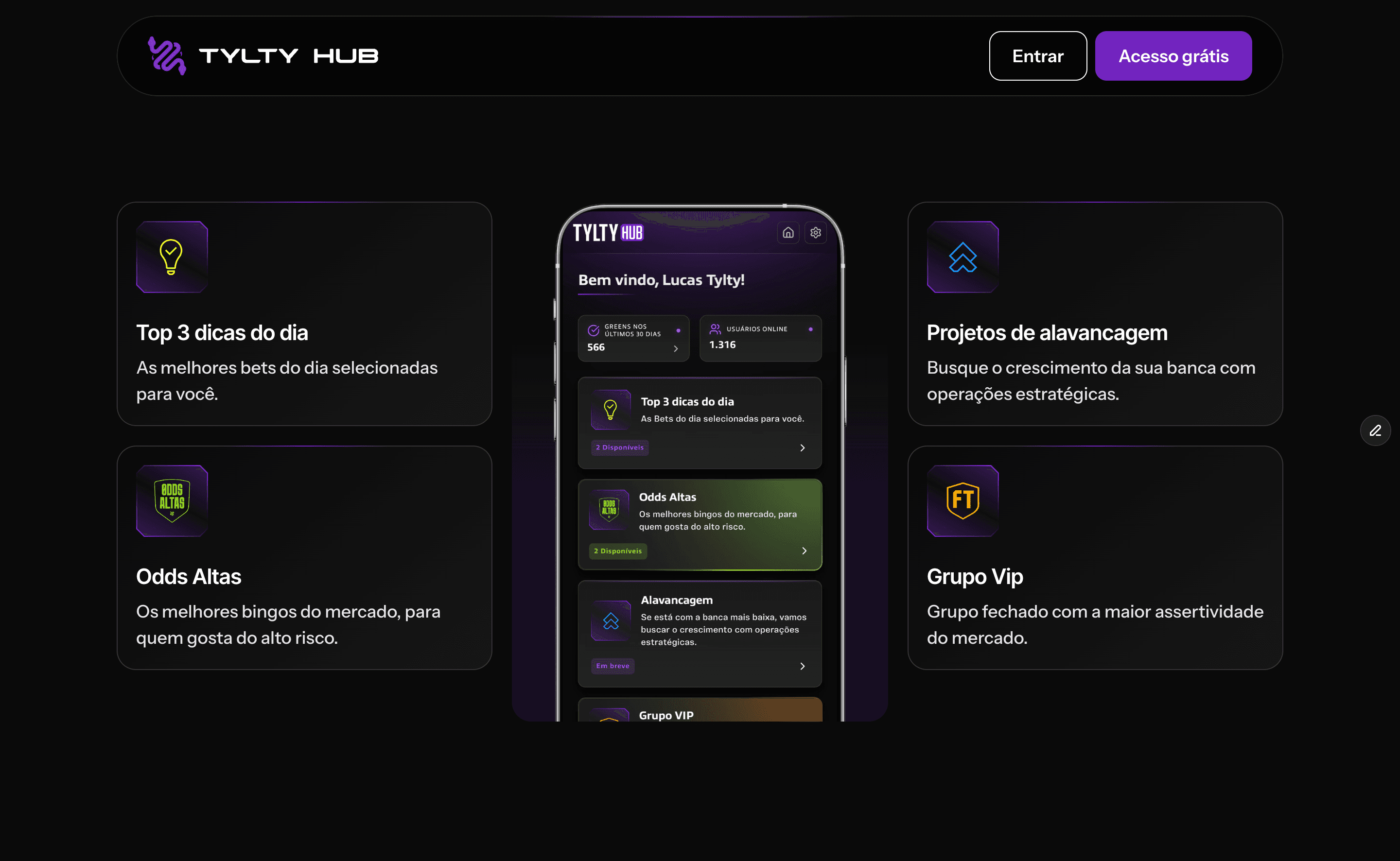Click the Odds Altas shield badge icon
Viewport: 1400px width, 861px height.
point(172,500)
